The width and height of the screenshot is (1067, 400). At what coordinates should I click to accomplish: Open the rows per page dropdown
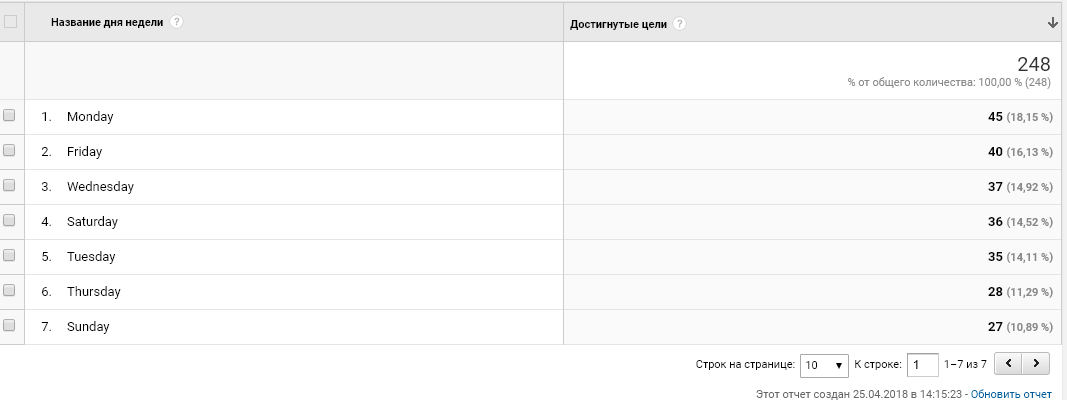tap(824, 365)
